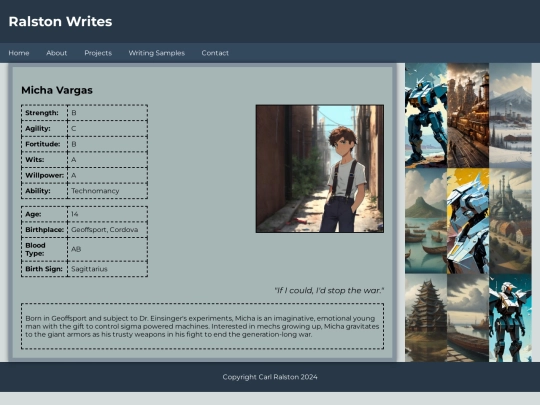Open the Projects nav item
Image resolution: width=540 pixels, height=405 pixels.
point(98,53)
